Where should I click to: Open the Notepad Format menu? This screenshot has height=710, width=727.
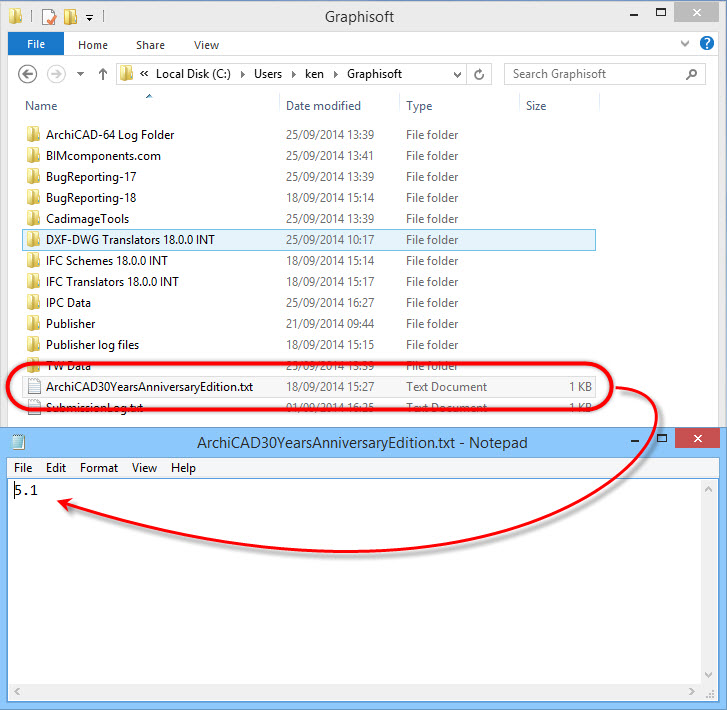click(x=99, y=468)
